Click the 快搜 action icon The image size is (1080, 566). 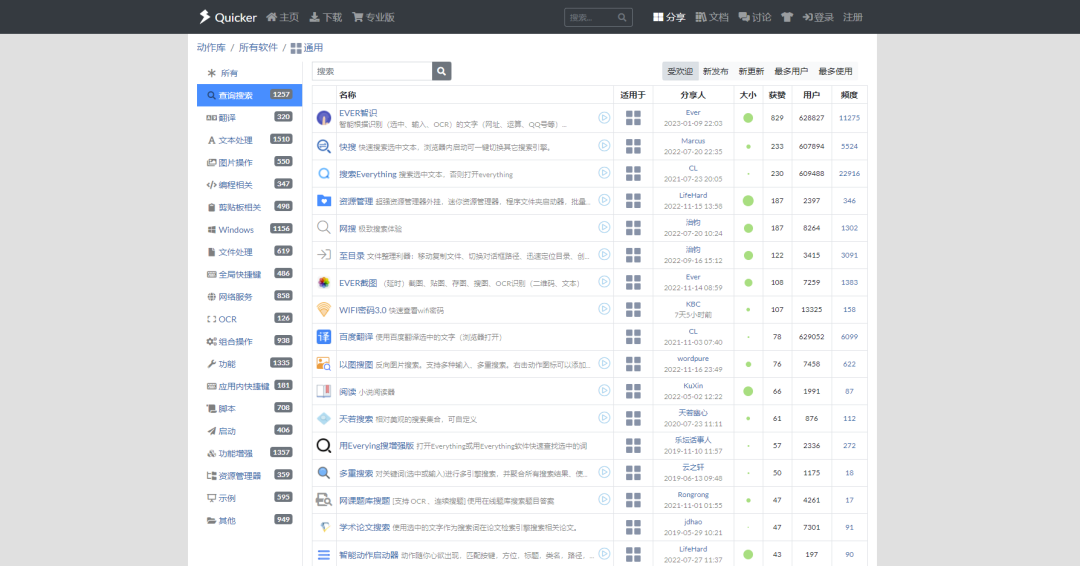click(x=324, y=146)
